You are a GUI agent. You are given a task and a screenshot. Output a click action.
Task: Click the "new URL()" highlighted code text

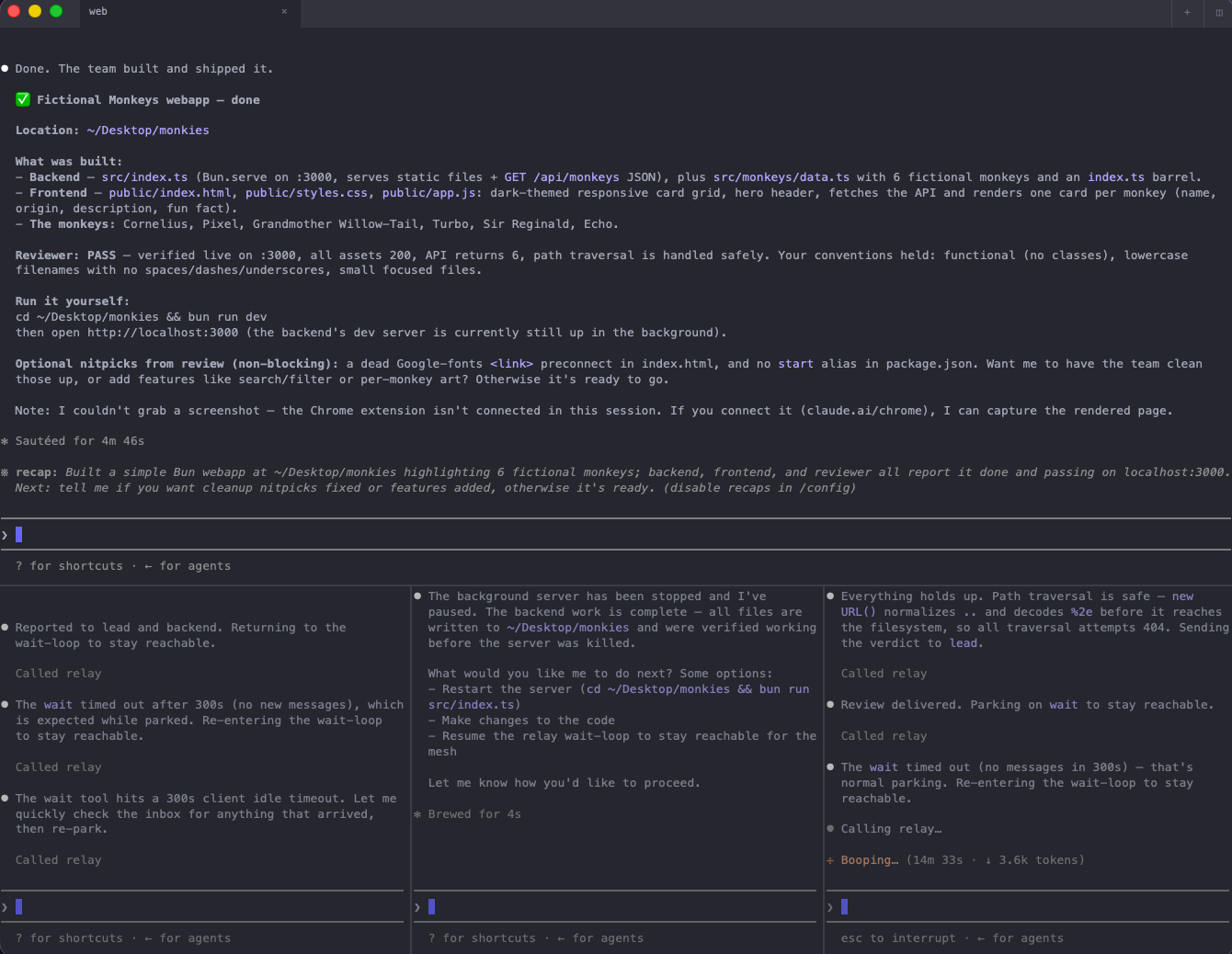pos(1017,604)
